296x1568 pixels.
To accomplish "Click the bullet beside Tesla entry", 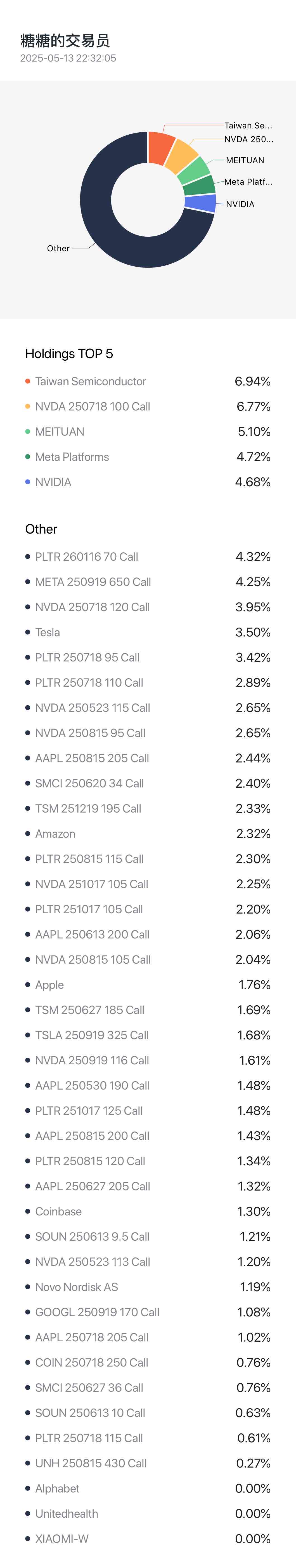I will (27, 632).
